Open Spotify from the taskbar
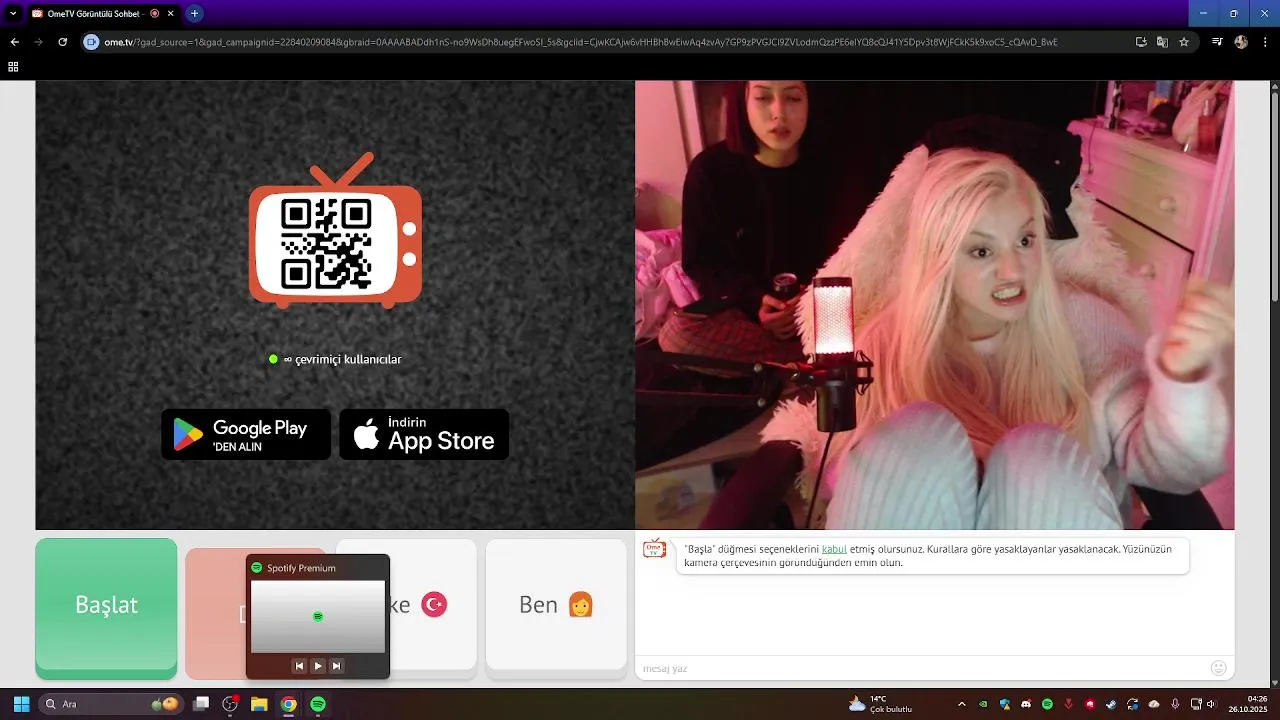Screen dimensions: 1280x720 click(318, 704)
